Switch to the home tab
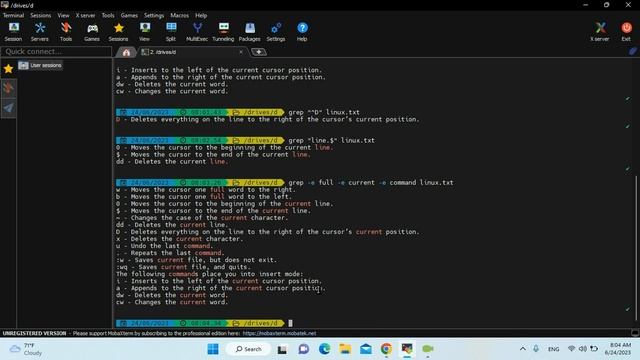640x360 pixels. [x=126, y=52]
